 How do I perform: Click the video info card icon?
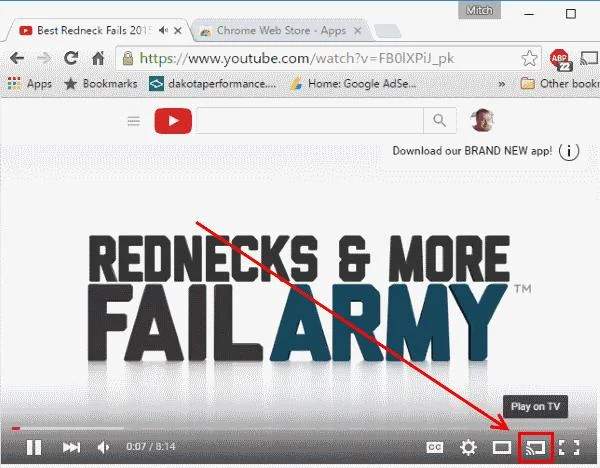(x=569, y=152)
